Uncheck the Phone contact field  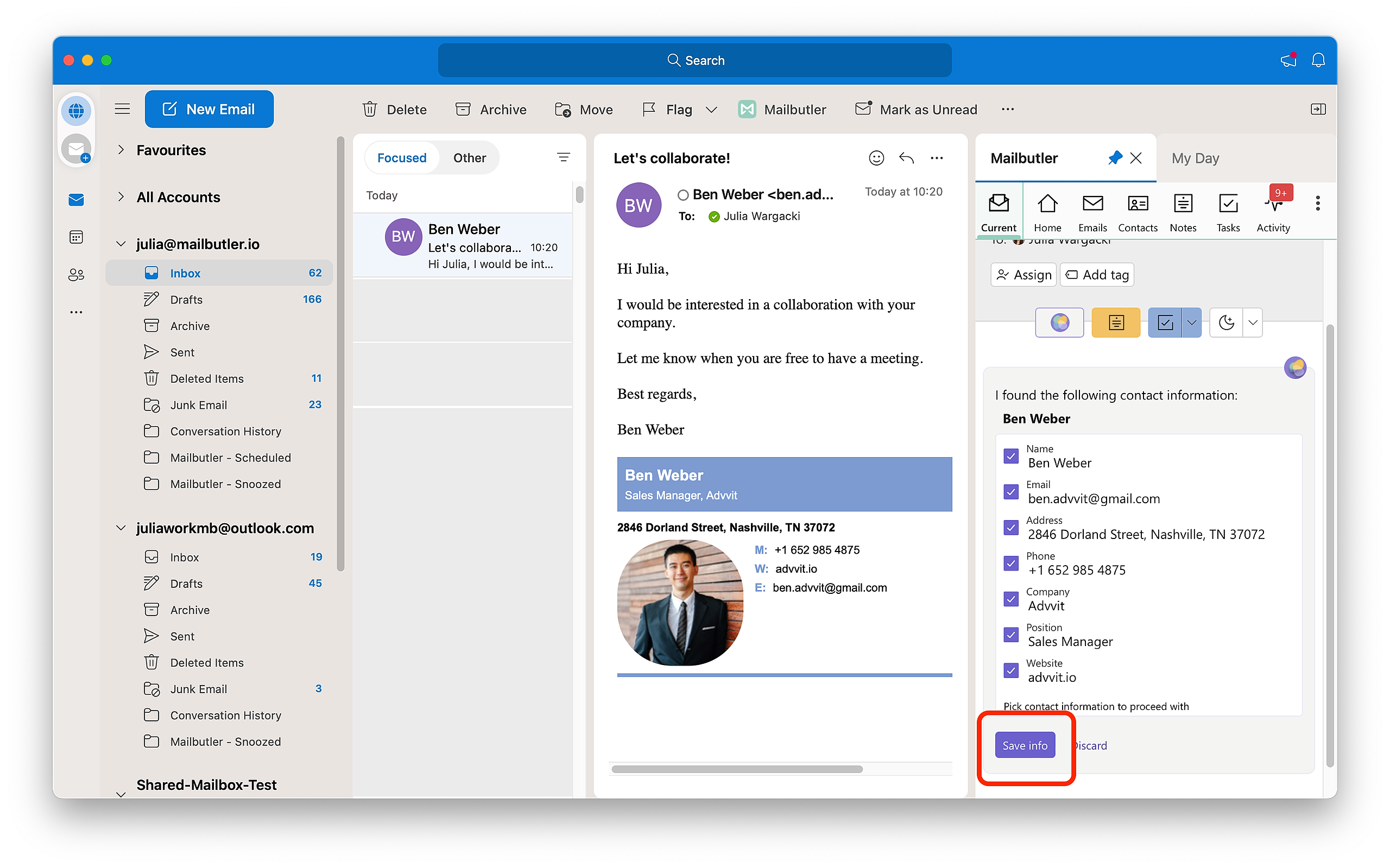coord(1011,563)
